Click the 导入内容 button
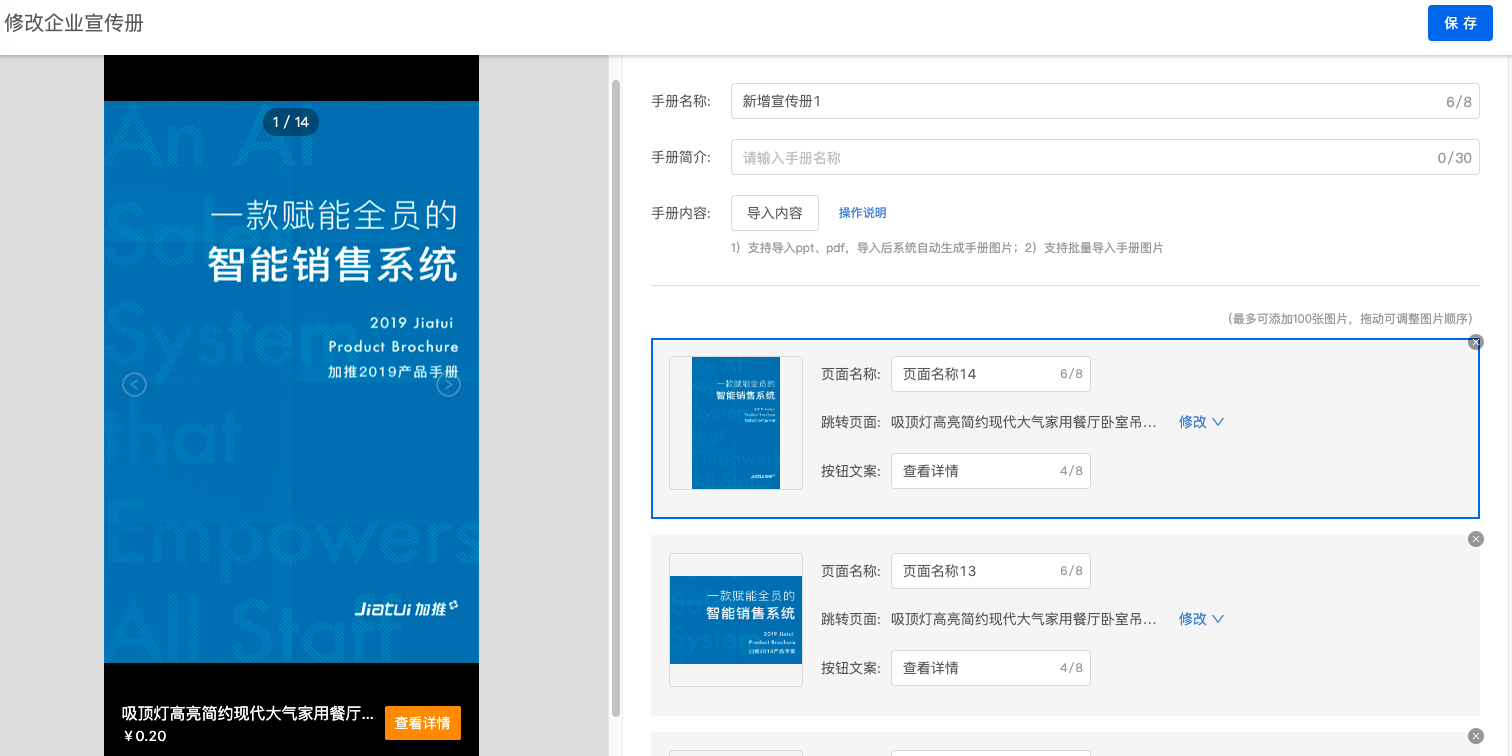The image size is (1512, 756). [775, 213]
